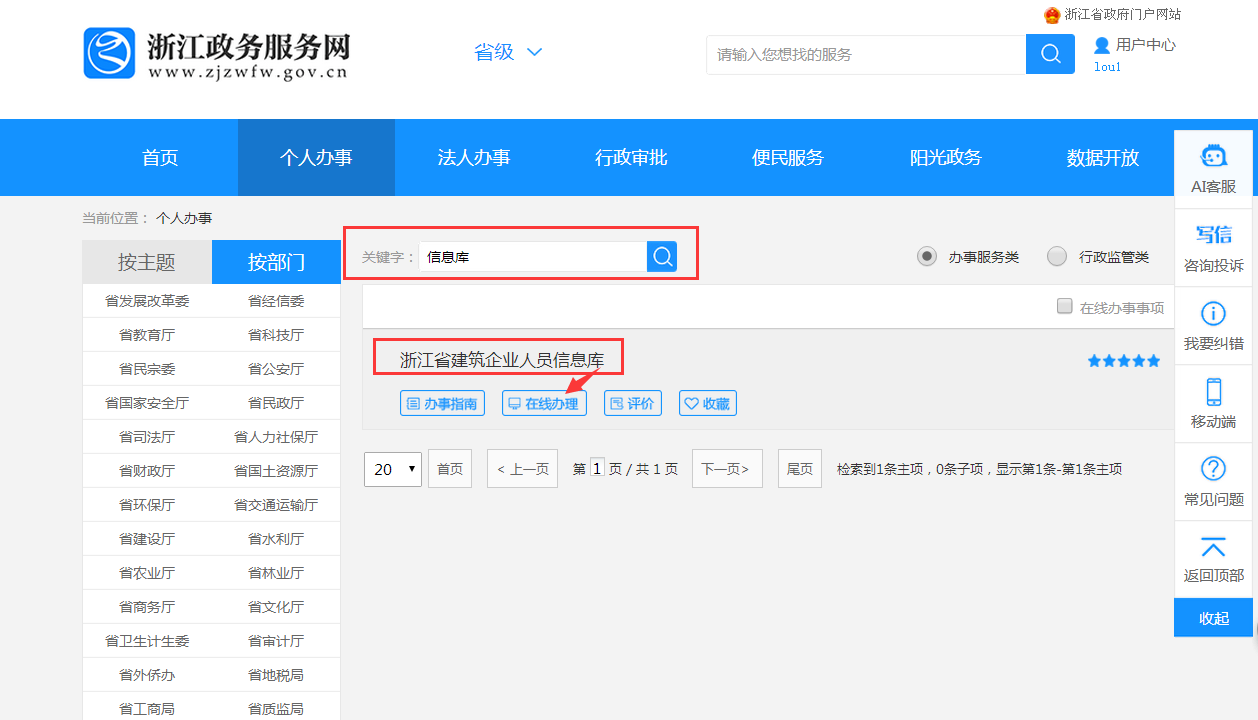Select department 省国土资源厅

[276, 471]
